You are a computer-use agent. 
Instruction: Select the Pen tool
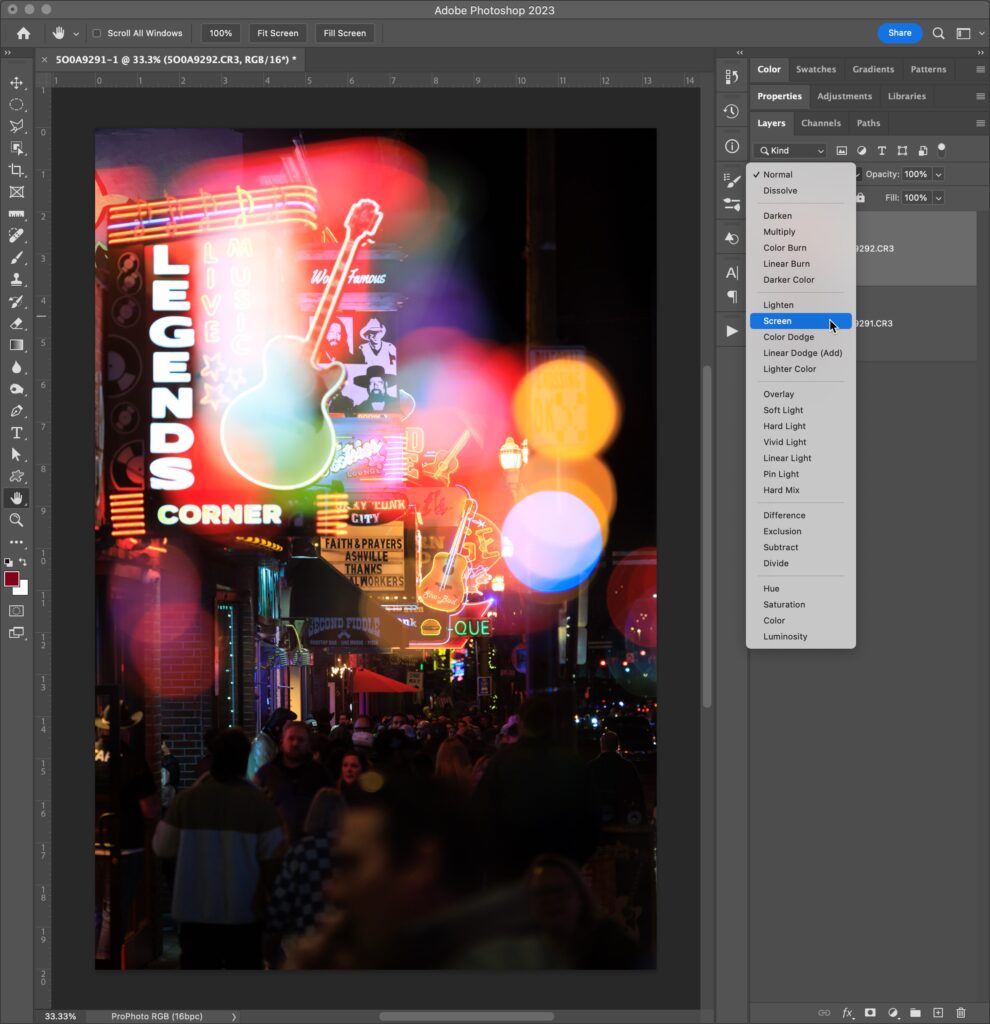tap(16, 411)
